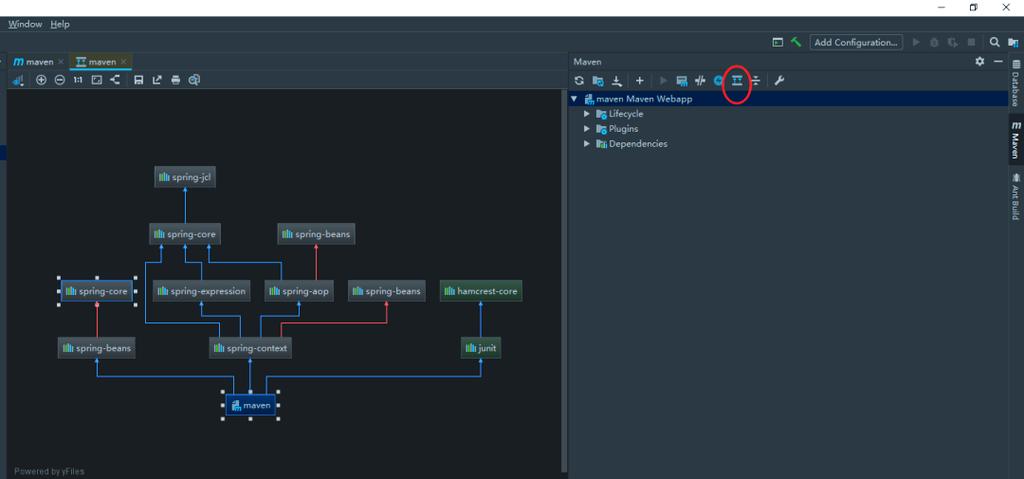
Task: Open diagram scope filter icon
Action: 18,80
